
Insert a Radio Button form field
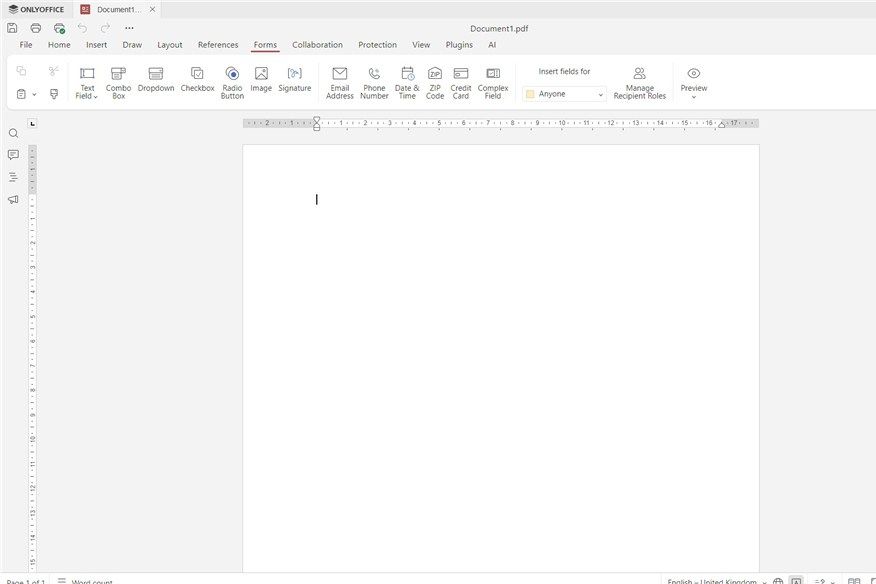[x=232, y=83]
